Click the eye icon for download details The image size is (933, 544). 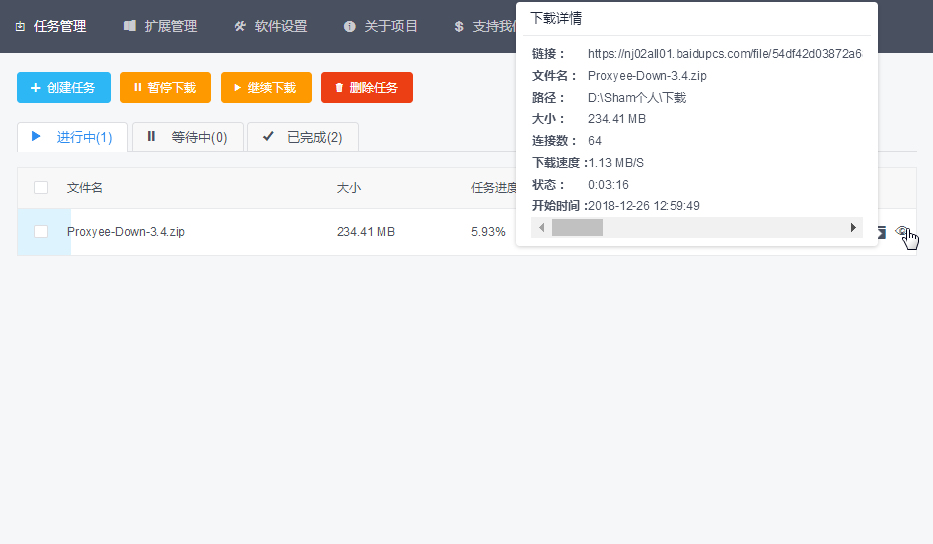[x=902, y=232]
